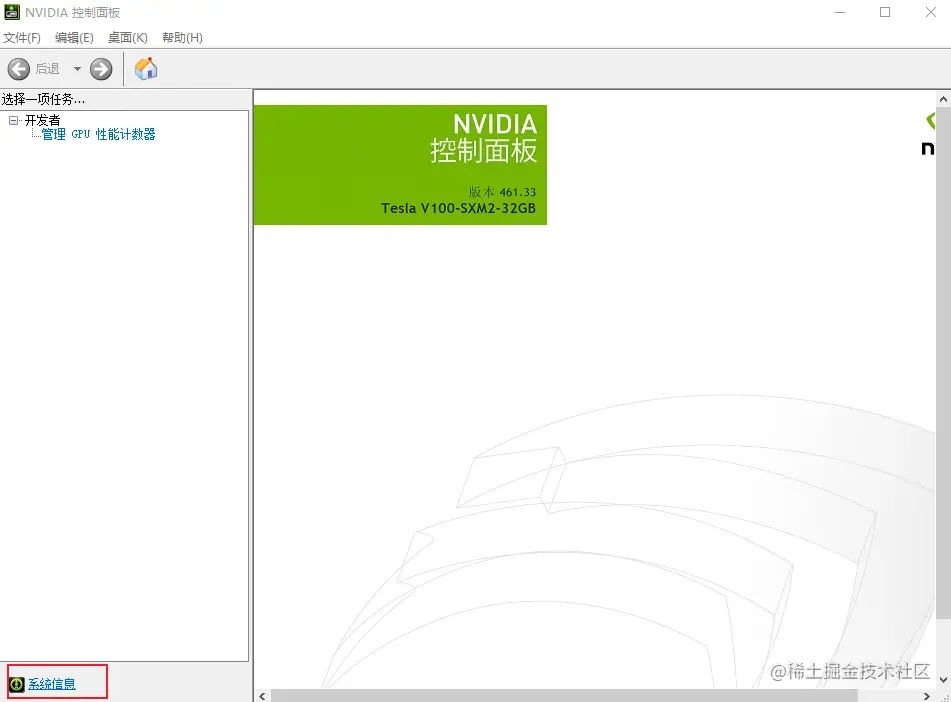Click the vertical scrollbar down arrow
Viewport: 951px width, 702px height.
click(x=943, y=680)
